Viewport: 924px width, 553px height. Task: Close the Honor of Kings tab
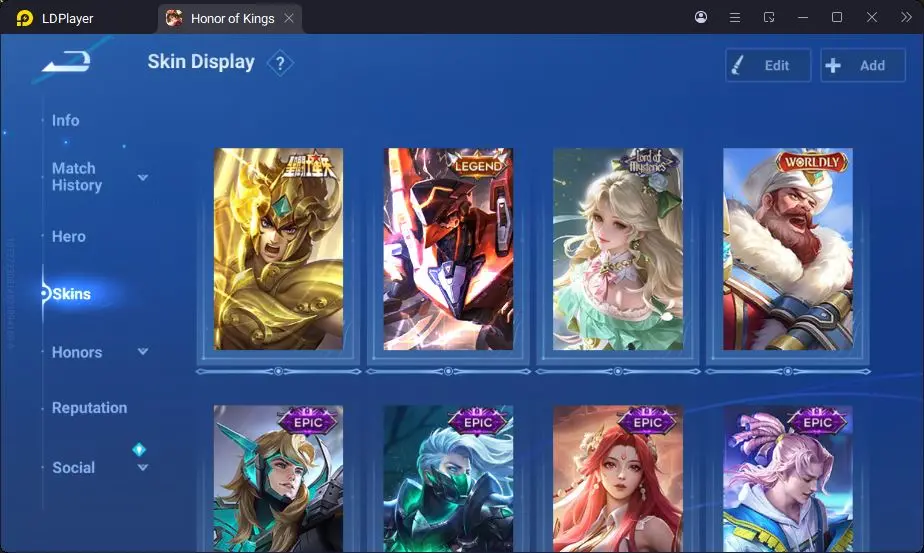289,18
